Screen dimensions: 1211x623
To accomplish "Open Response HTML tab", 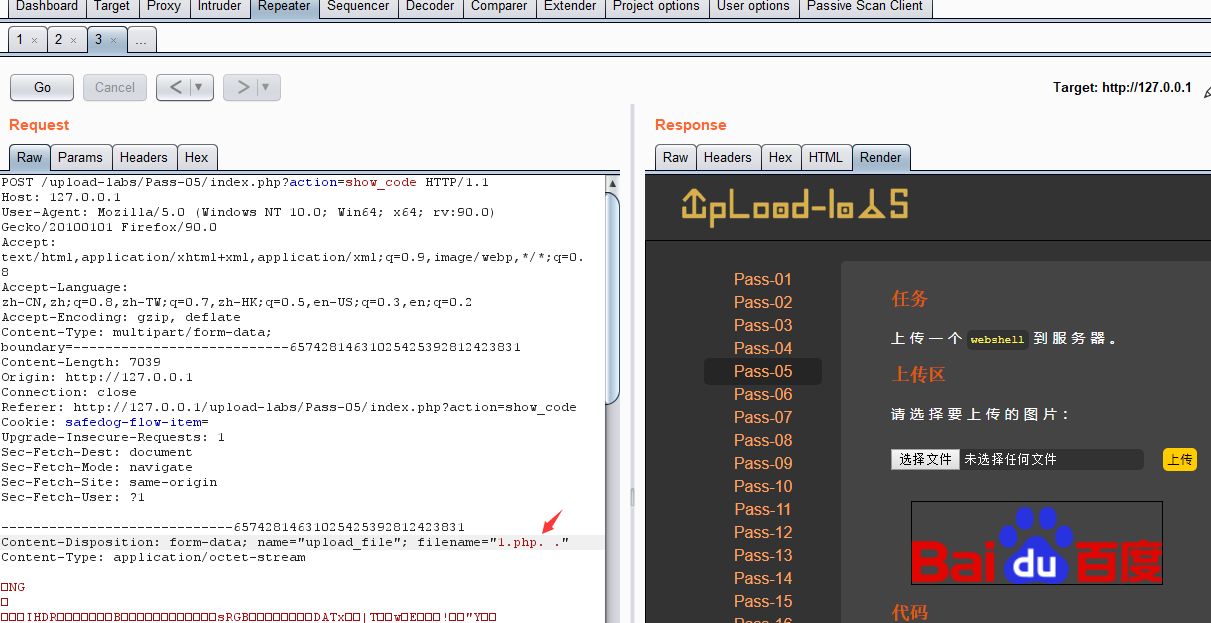I will [826, 157].
